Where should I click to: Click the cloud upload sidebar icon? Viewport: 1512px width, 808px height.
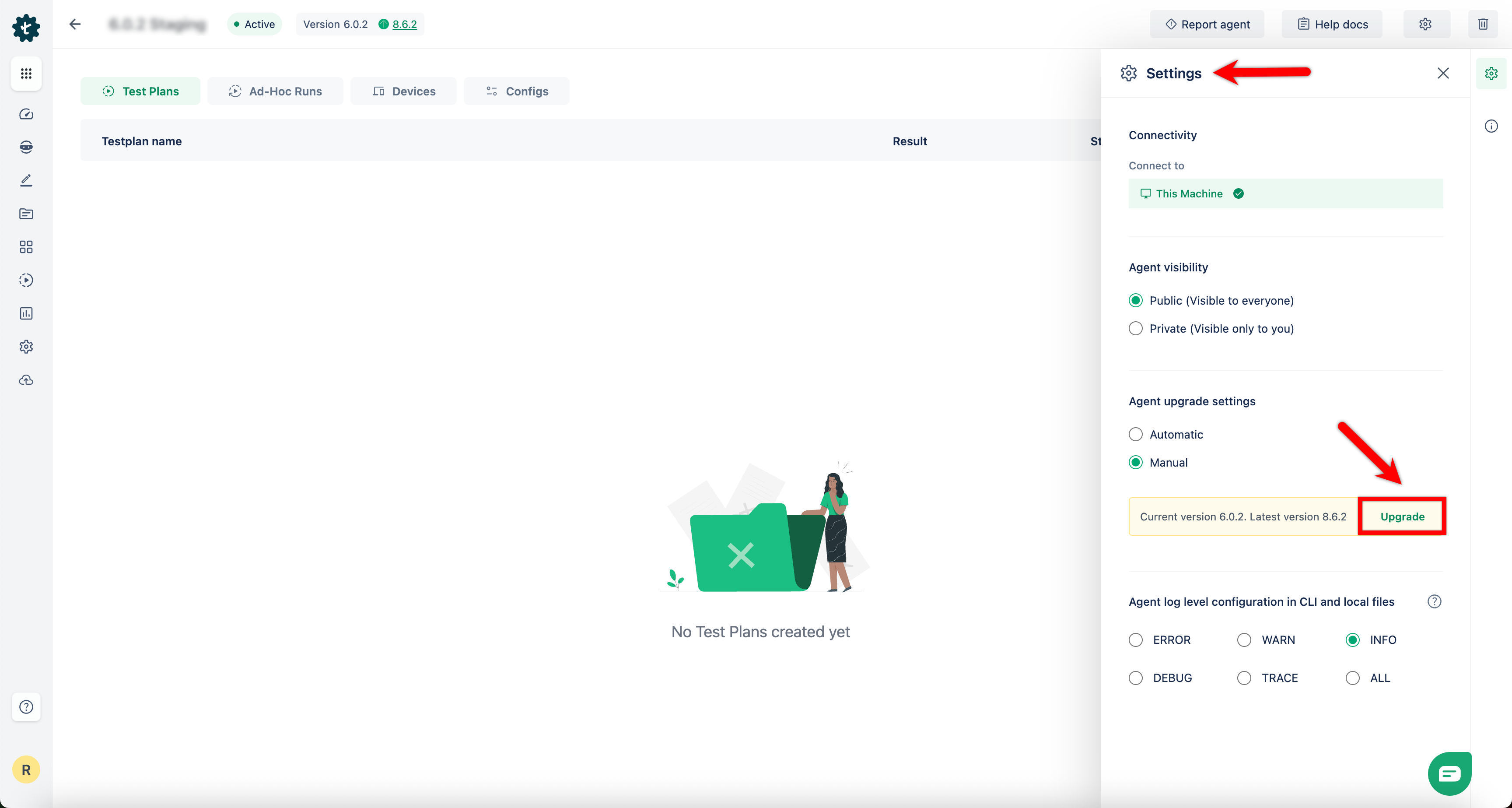tap(26, 380)
